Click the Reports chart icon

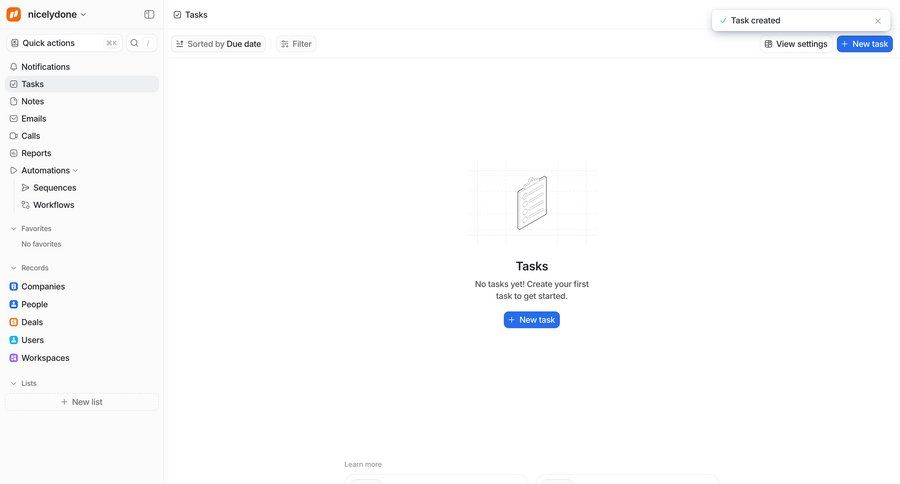[x=14, y=153]
